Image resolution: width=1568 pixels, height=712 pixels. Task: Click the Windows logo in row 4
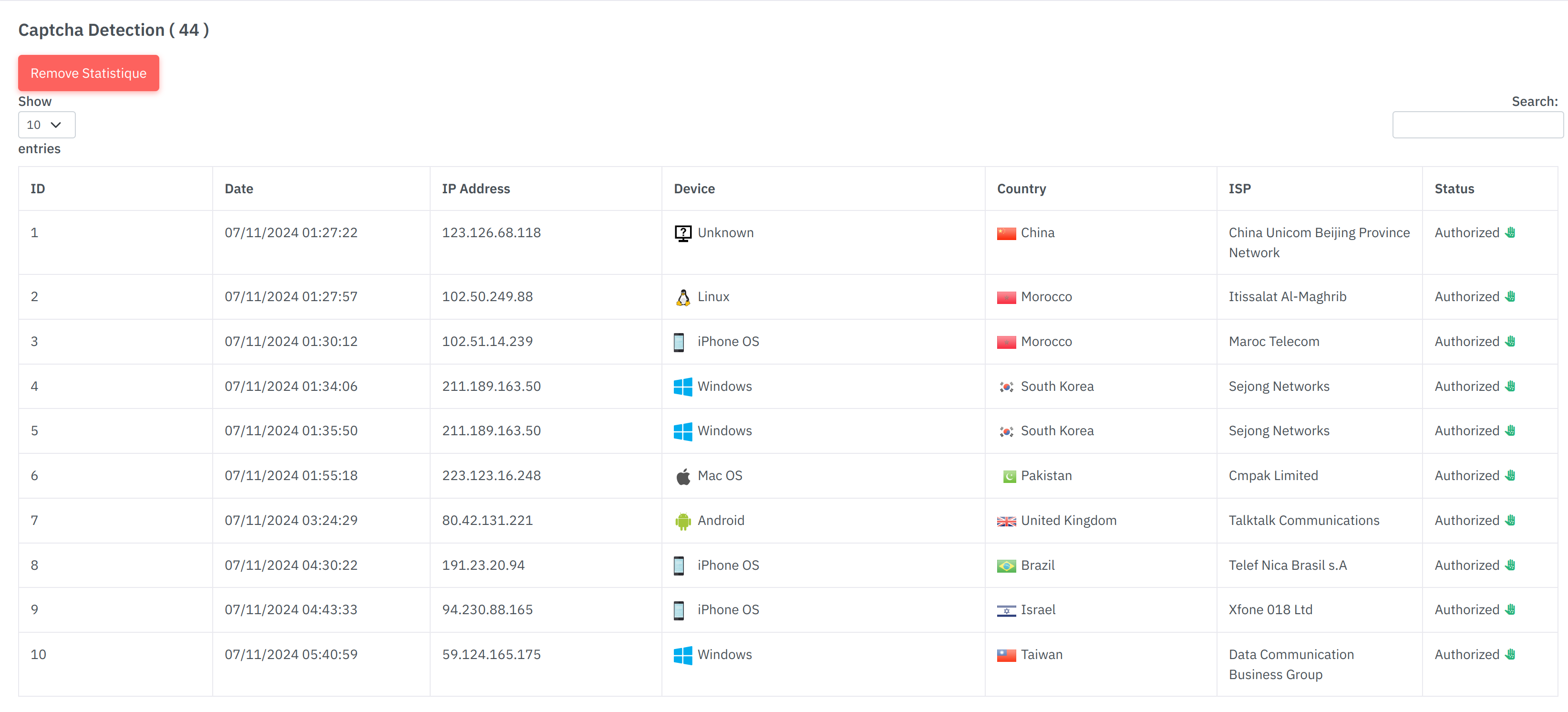click(682, 387)
